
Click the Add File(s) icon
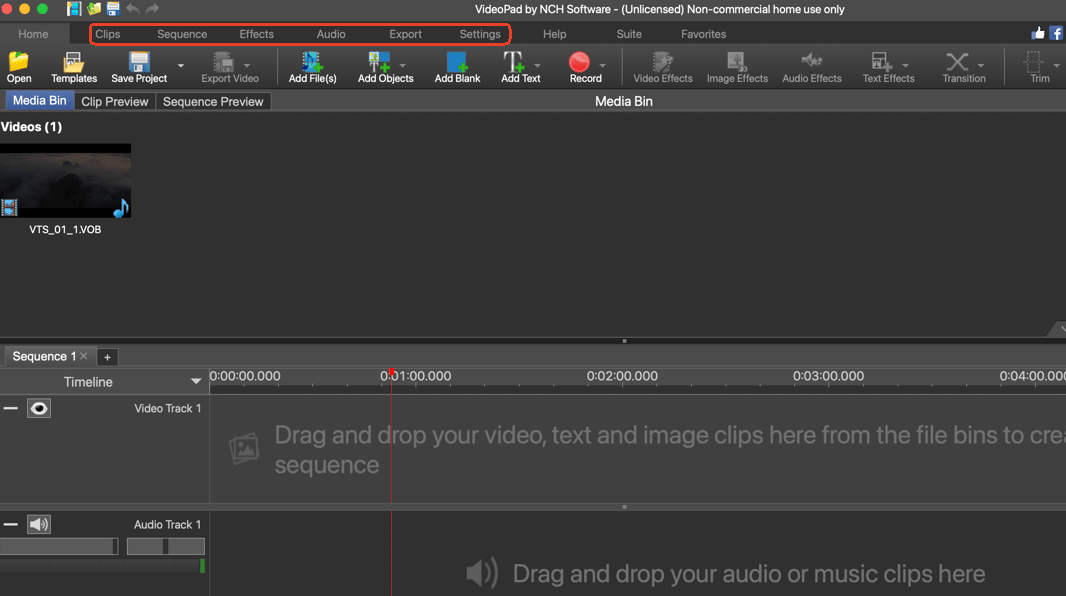coord(312,64)
